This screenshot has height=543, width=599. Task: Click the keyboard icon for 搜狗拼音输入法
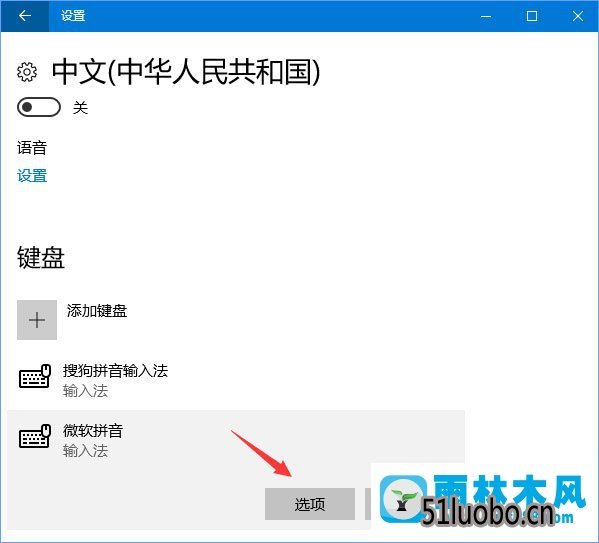coord(35,376)
